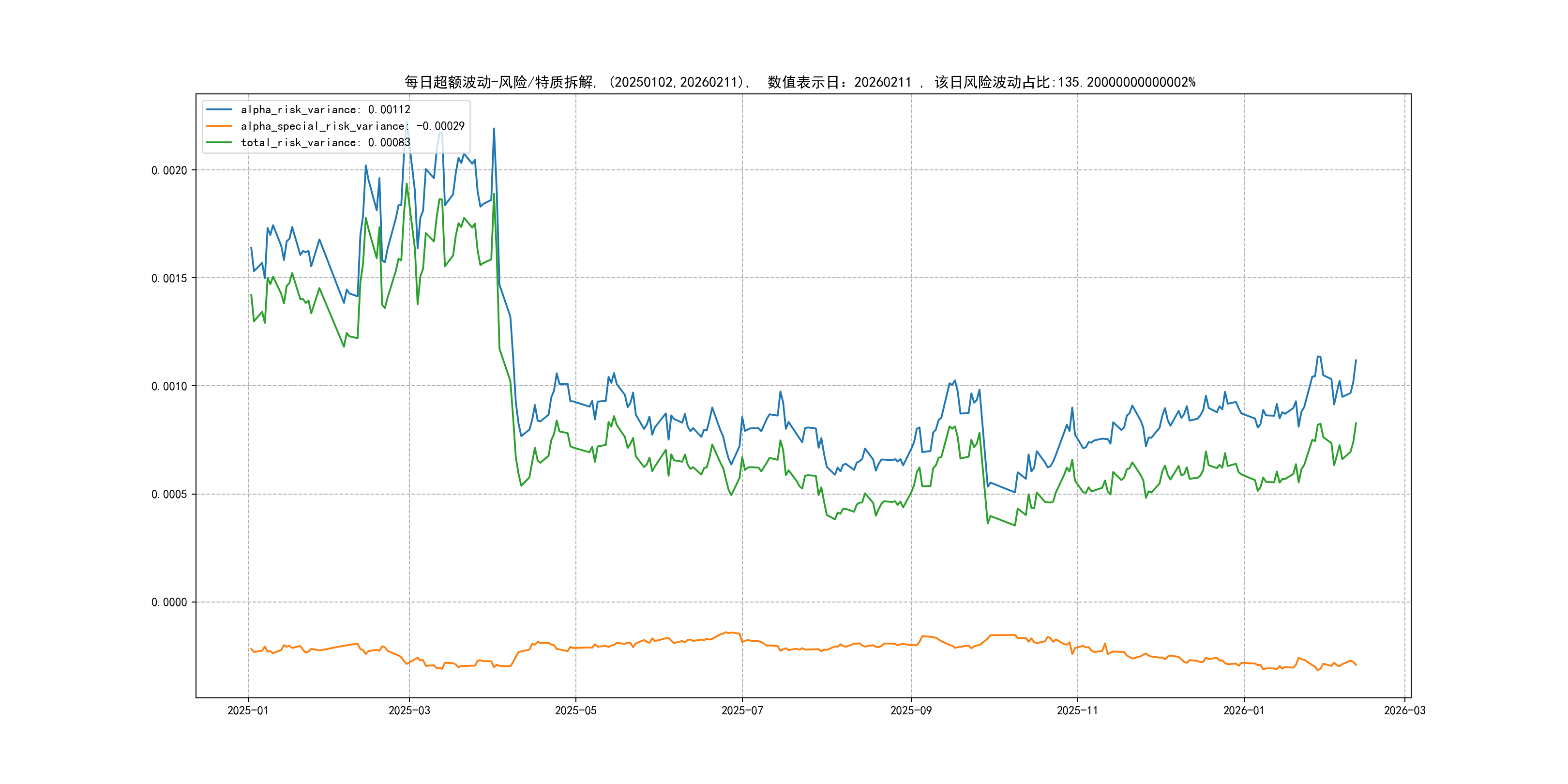Click the 2025-03 x-axis tick label
1568x784 pixels.
409,710
